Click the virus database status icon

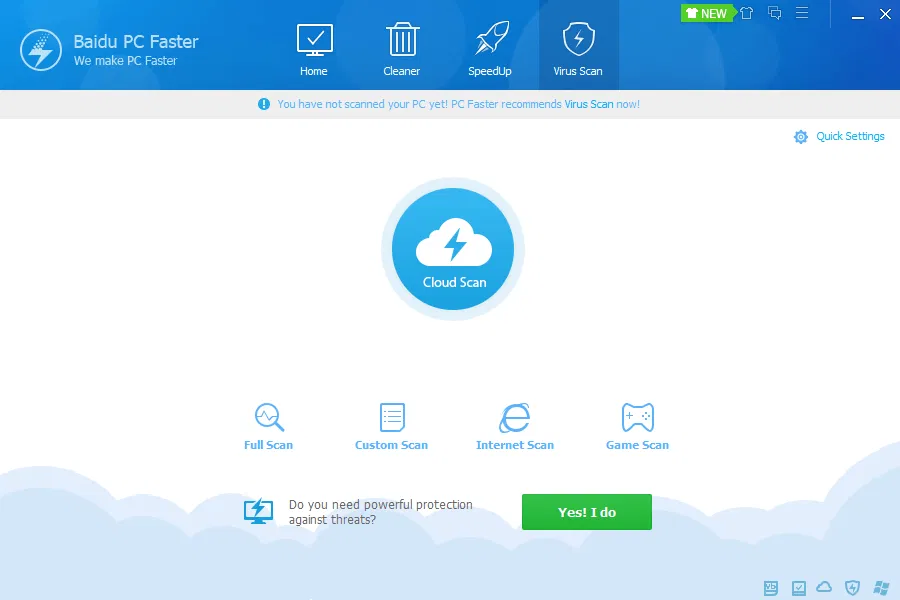point(771,587)
